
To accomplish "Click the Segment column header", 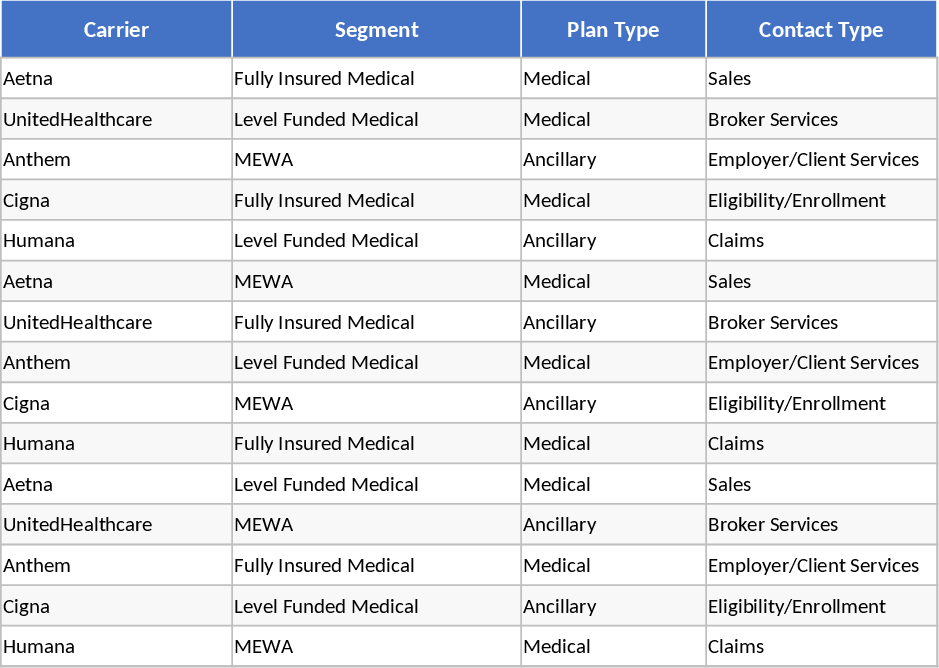I will [376, 30].
